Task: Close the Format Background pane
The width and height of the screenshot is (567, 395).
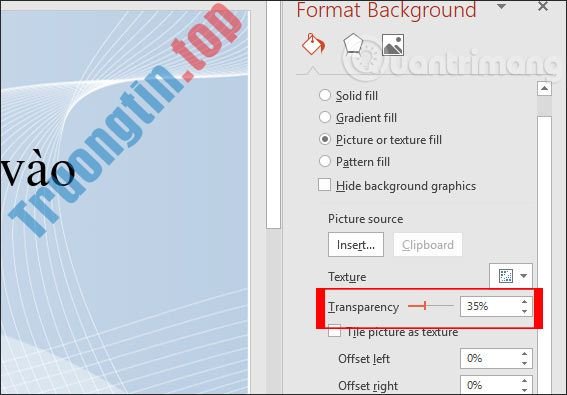Action: [543, 6]
